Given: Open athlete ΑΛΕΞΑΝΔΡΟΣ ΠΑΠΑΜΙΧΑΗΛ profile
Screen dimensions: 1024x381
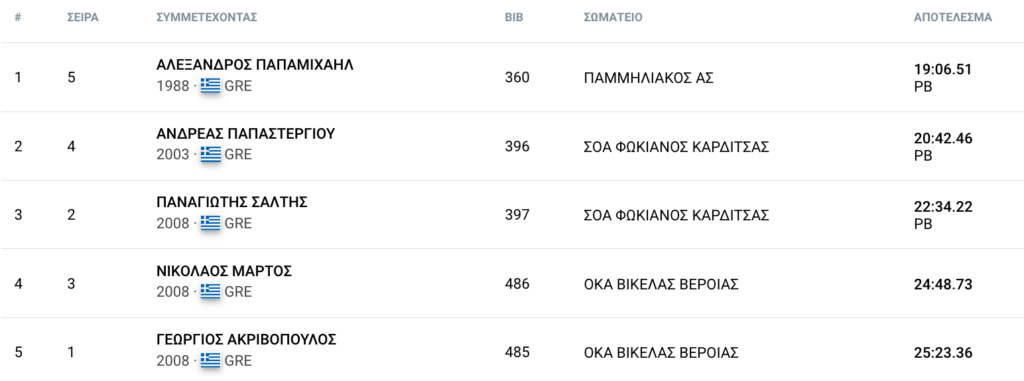Looking at the screenshot, I should coord(255,65).
